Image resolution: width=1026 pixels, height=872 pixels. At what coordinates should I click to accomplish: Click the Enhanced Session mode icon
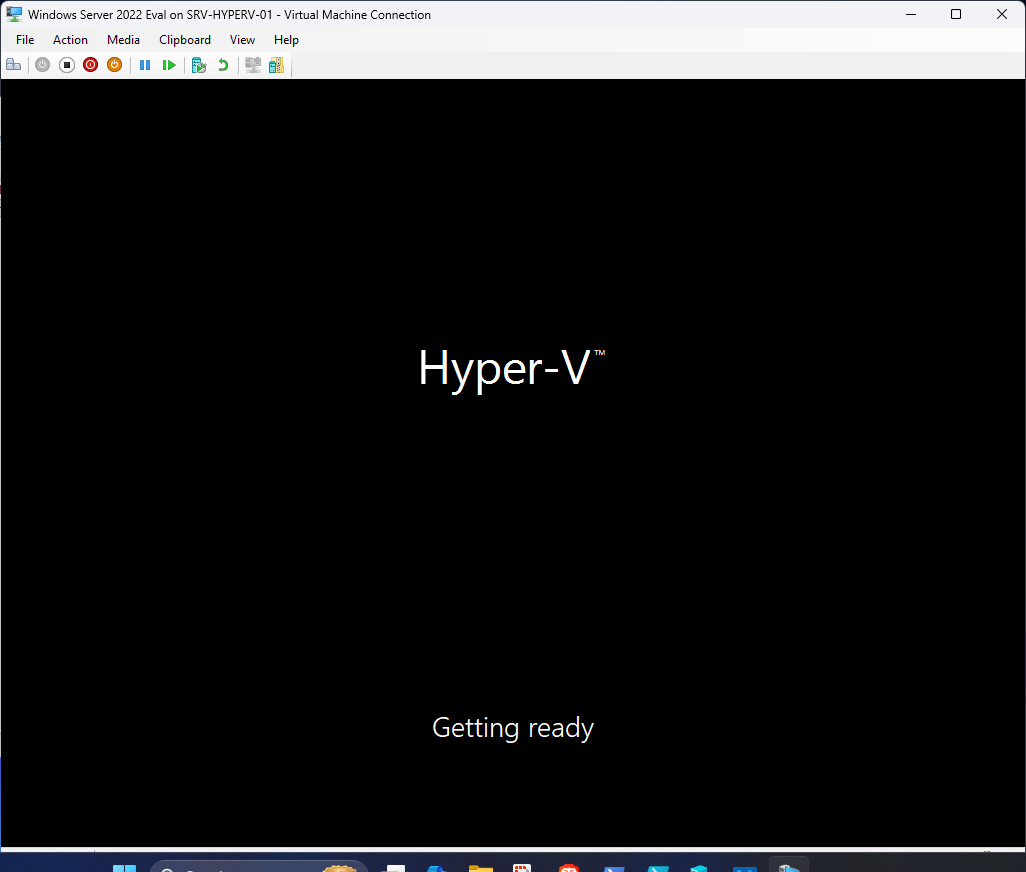(252, 64)
